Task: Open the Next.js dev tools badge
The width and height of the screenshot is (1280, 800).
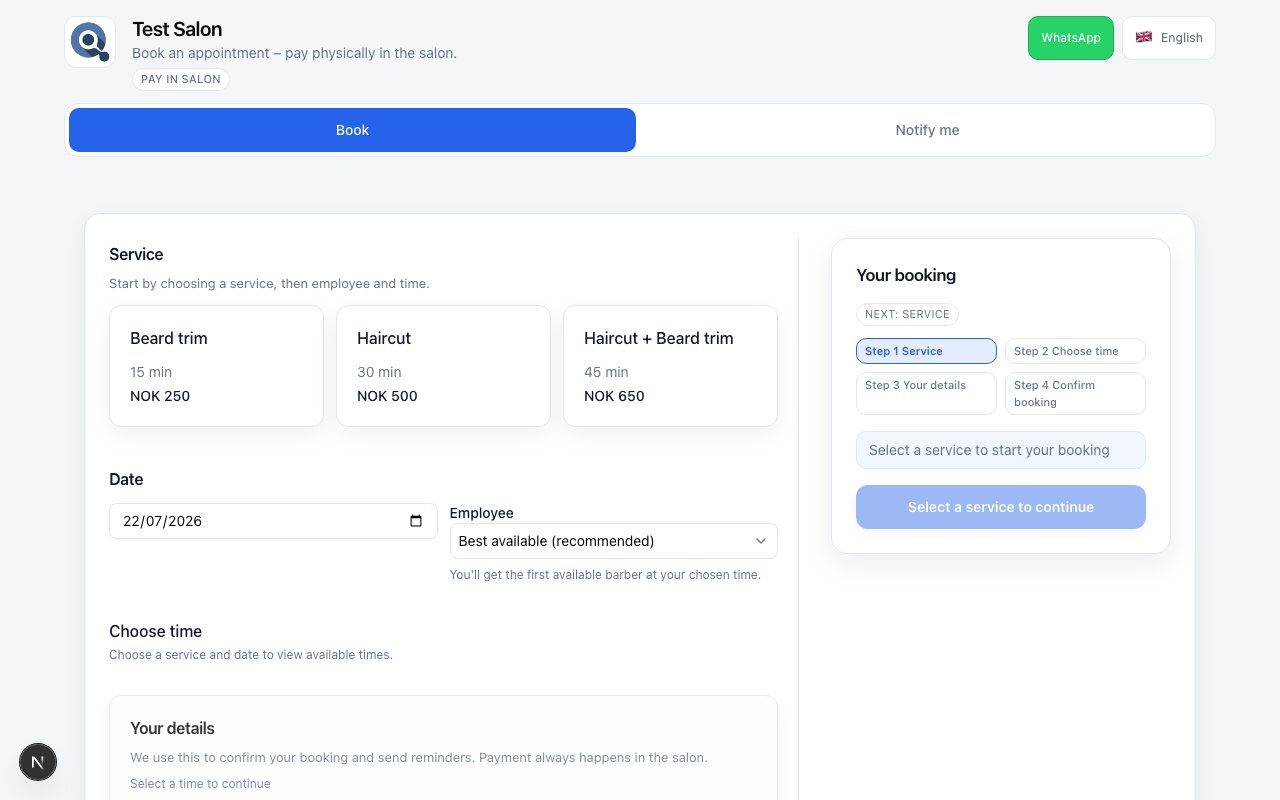Action: pos(38,762)
